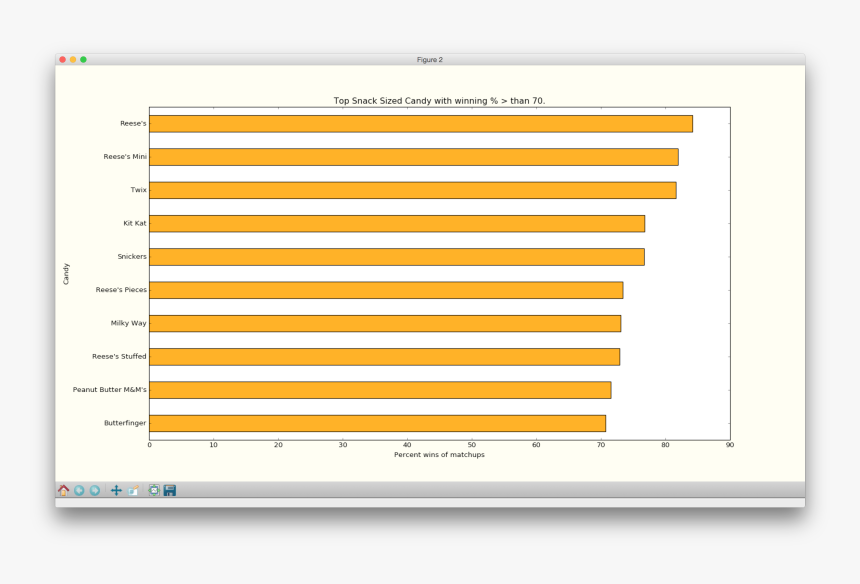Click the 'Percent wins of matchups' axis label
Viewport: 860px width, 584px height.
439,455
